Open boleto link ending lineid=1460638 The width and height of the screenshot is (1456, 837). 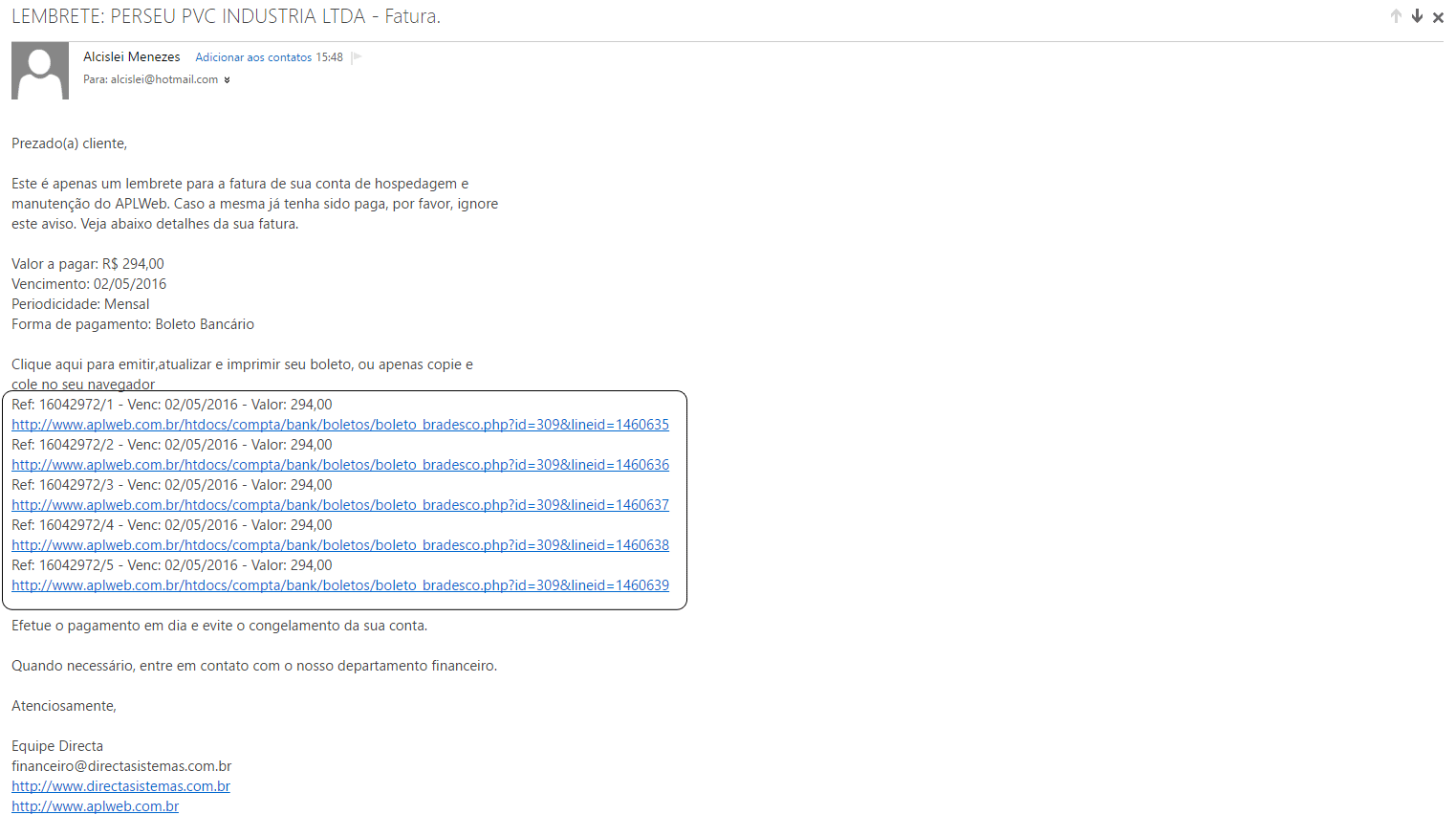[340, 545]
